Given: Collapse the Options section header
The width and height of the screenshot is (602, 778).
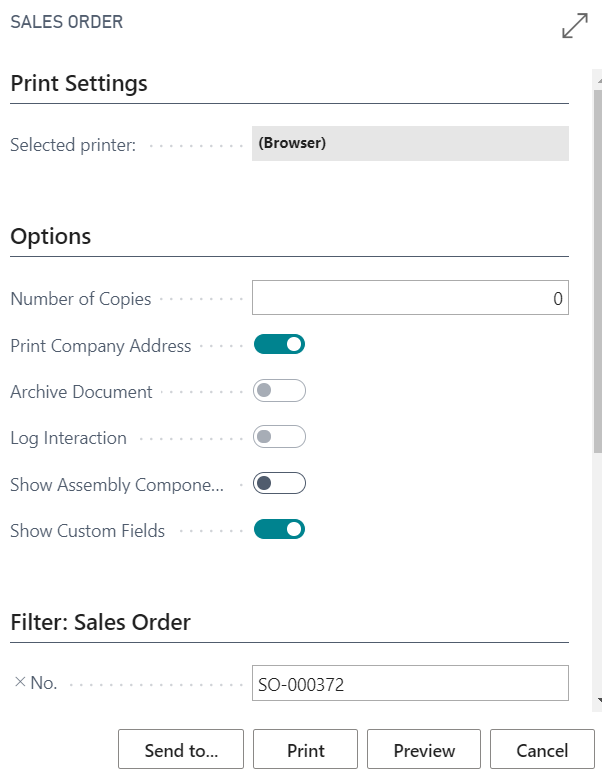Looking at the screenshot, I should coord(51,237).
